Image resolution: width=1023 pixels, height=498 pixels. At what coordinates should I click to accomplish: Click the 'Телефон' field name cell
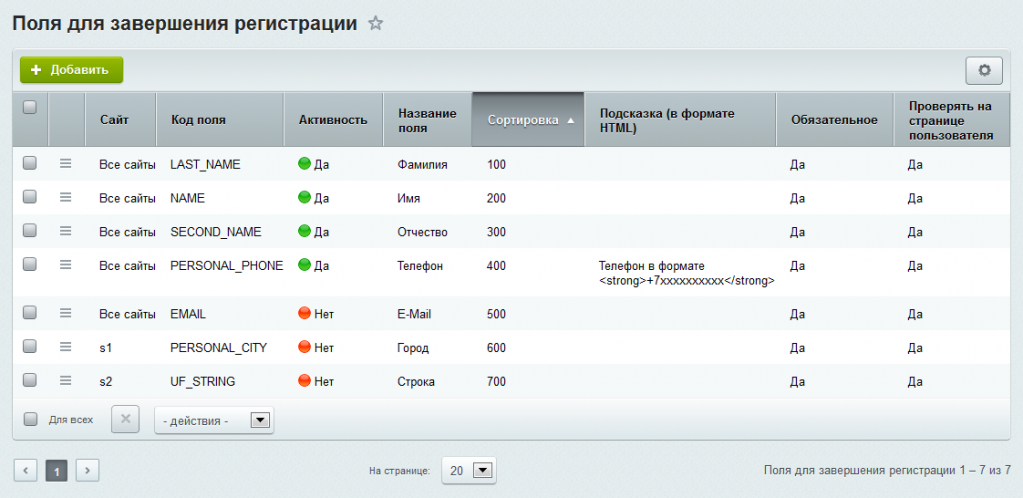pos(420,266)
